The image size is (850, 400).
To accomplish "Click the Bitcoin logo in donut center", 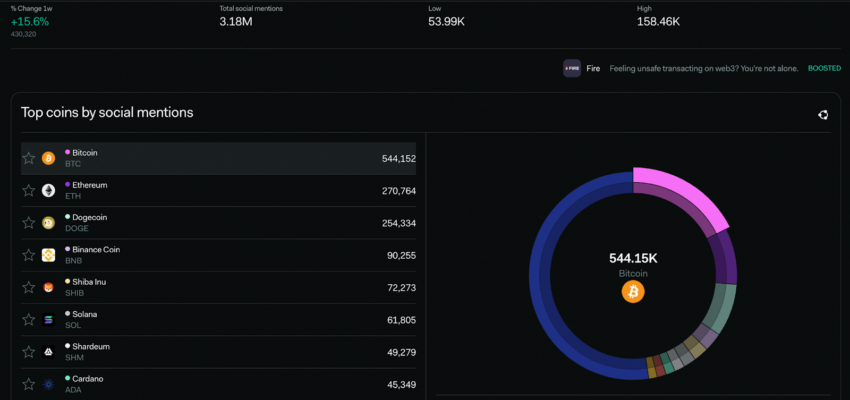I will [633, 292].
